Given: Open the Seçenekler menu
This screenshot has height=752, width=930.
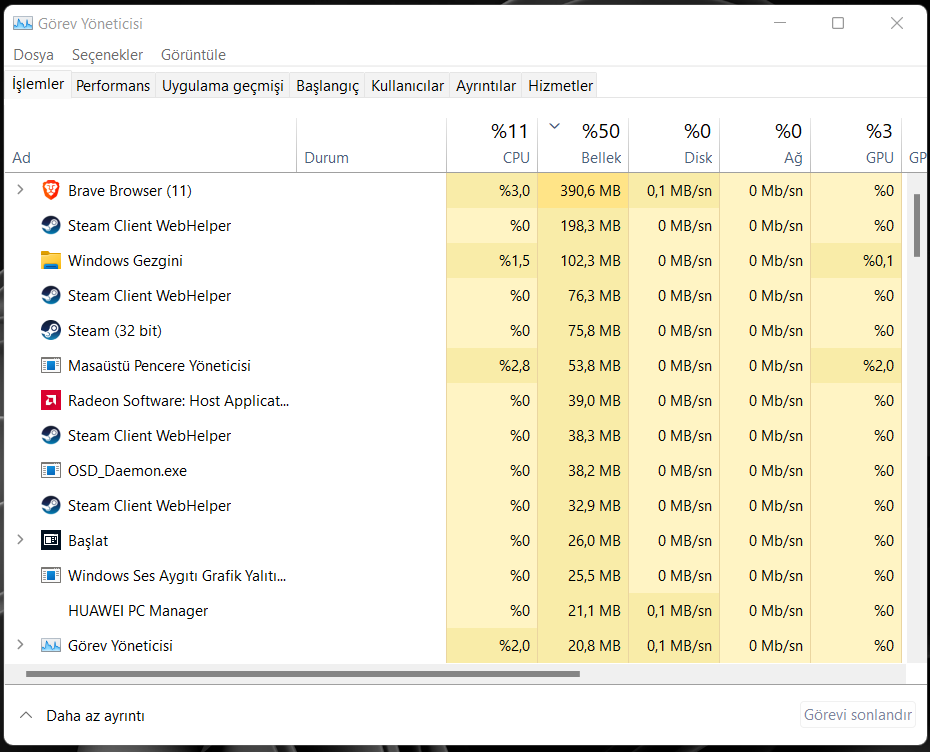Looking at the screenshot, I should coord(109,55).
